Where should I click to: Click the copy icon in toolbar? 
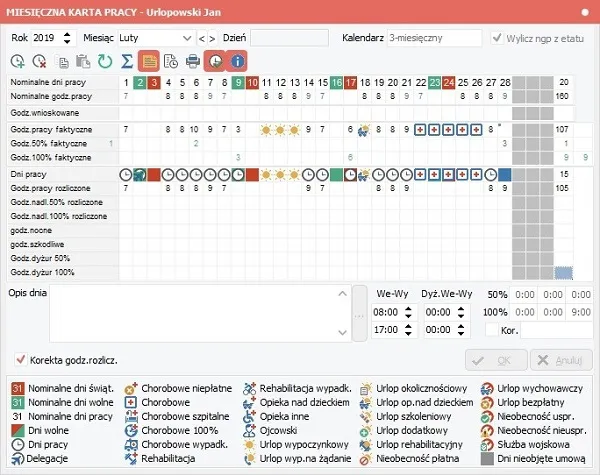(x=62, y=62)
